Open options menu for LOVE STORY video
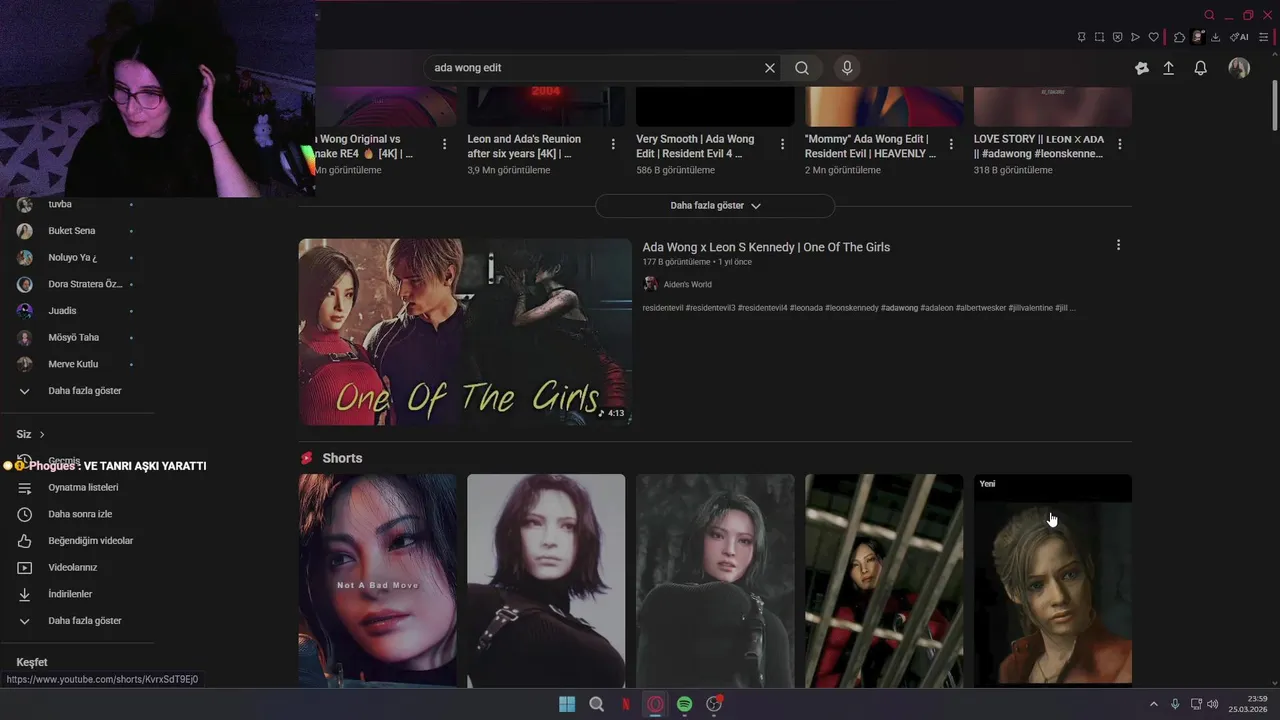 click(1120, 144)
